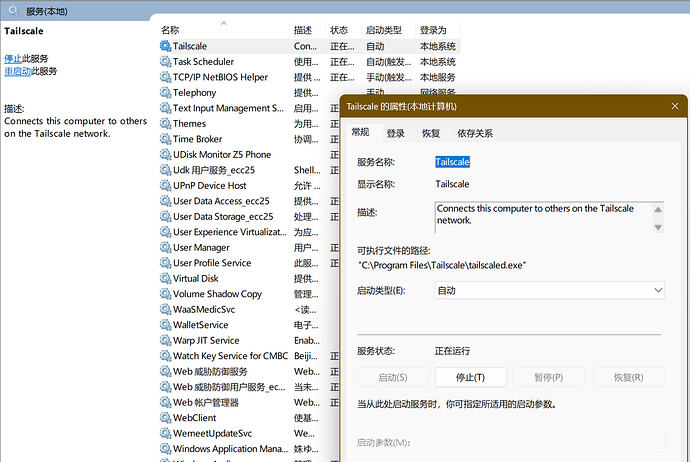Select the WebClient service name
The width and height of the screenshot is (690, 462).
(195, 418)
